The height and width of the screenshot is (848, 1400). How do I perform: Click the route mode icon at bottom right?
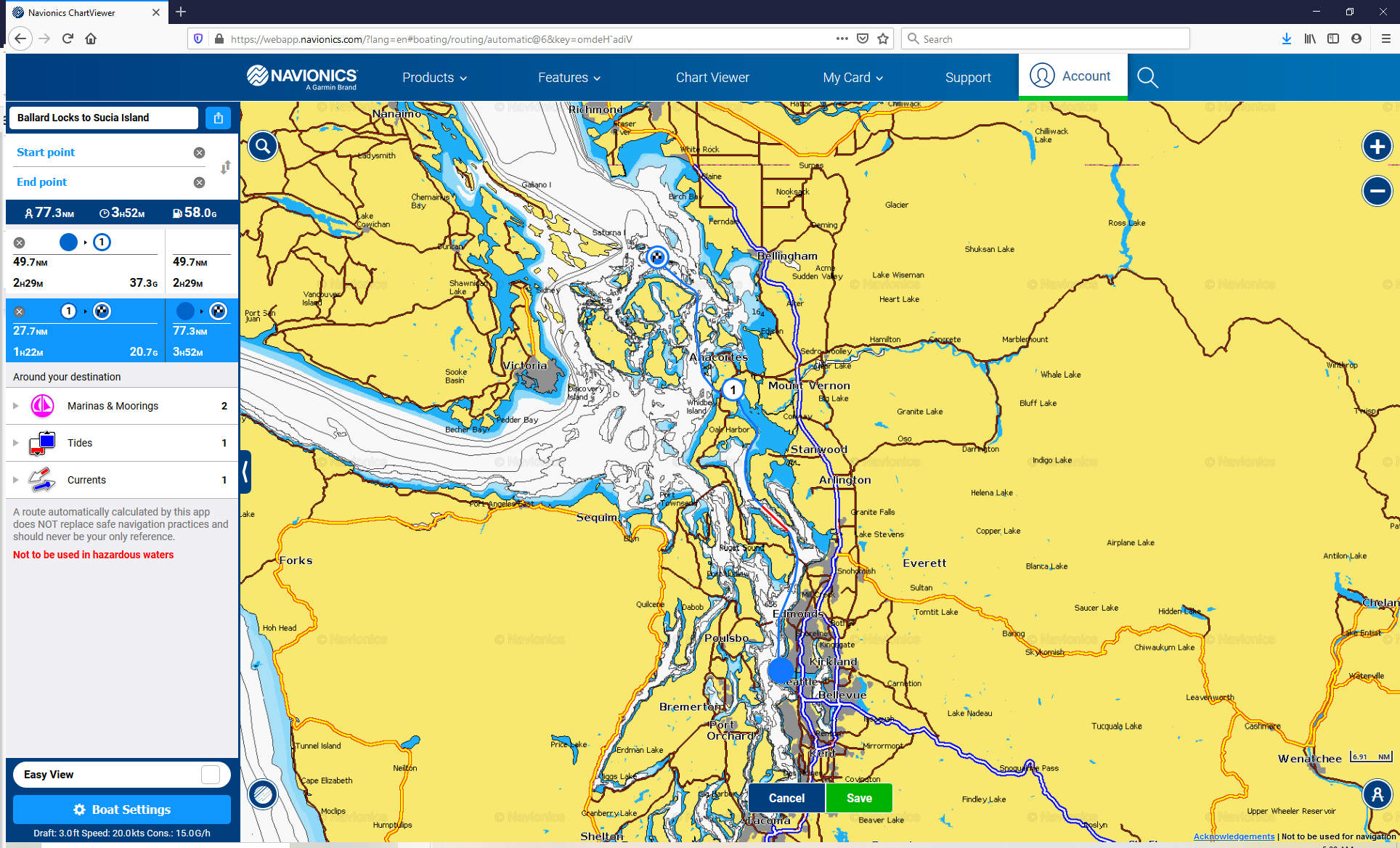[1377, 794]
